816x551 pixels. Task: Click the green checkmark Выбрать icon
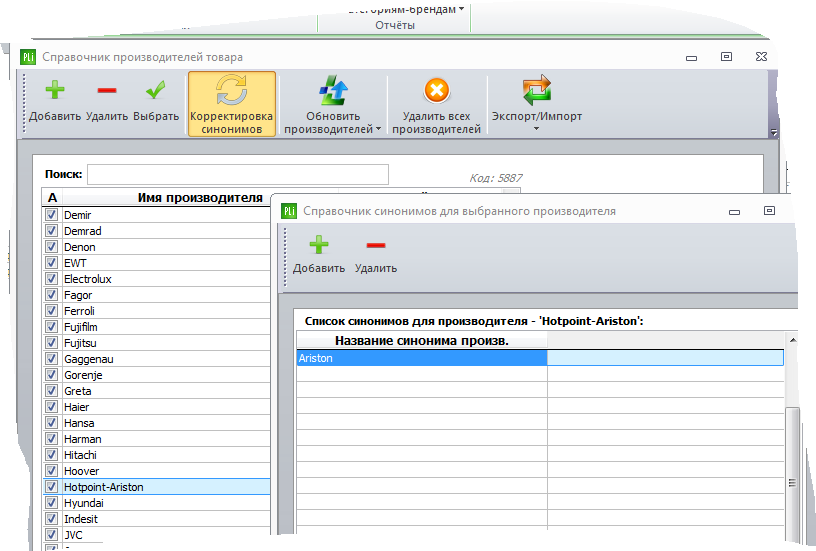pos(156,91)
